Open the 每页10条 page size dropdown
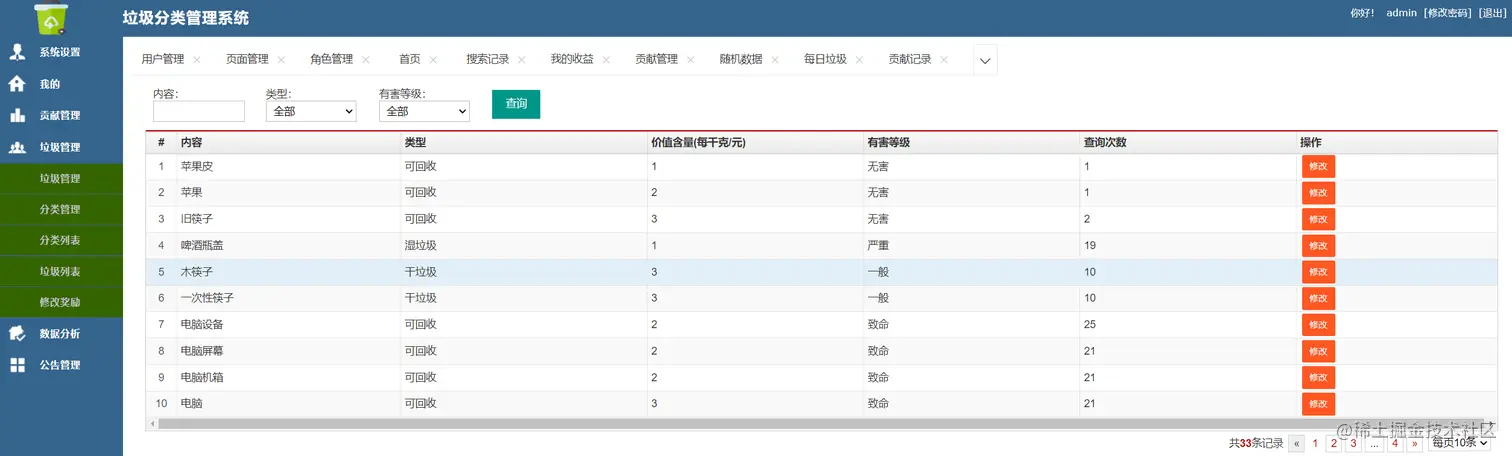This screenshot has width=1512, height=456. [x=1459, y=443]
